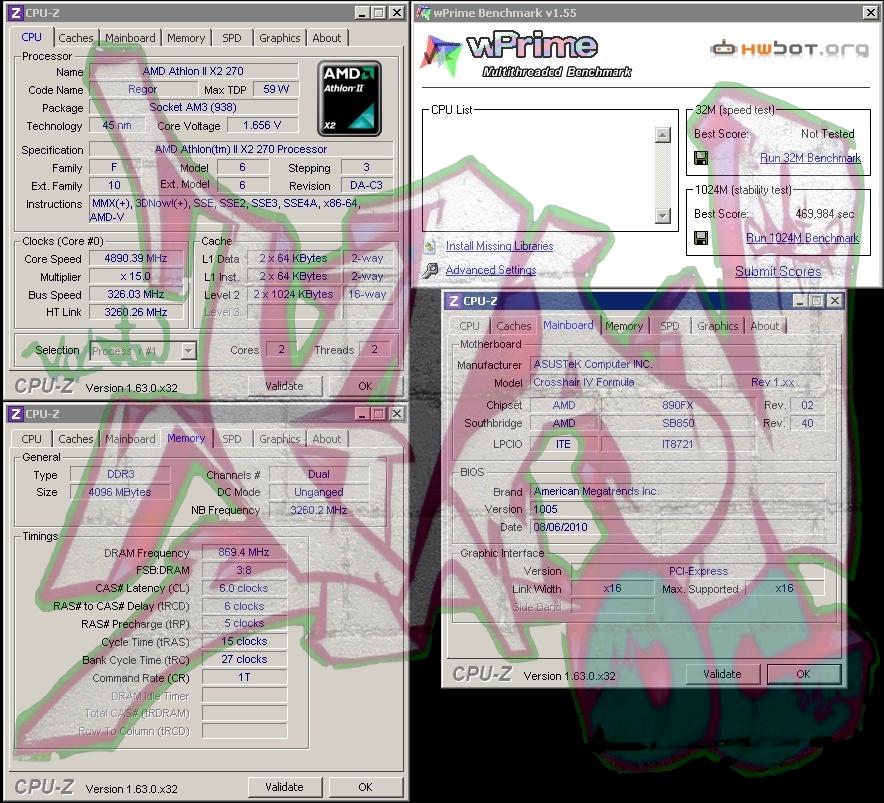Click Submit Scores link

point(778,271)
